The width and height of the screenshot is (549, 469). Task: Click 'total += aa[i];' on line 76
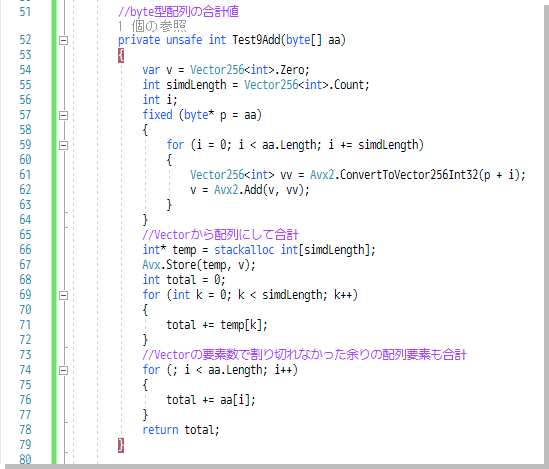point(211,400)
